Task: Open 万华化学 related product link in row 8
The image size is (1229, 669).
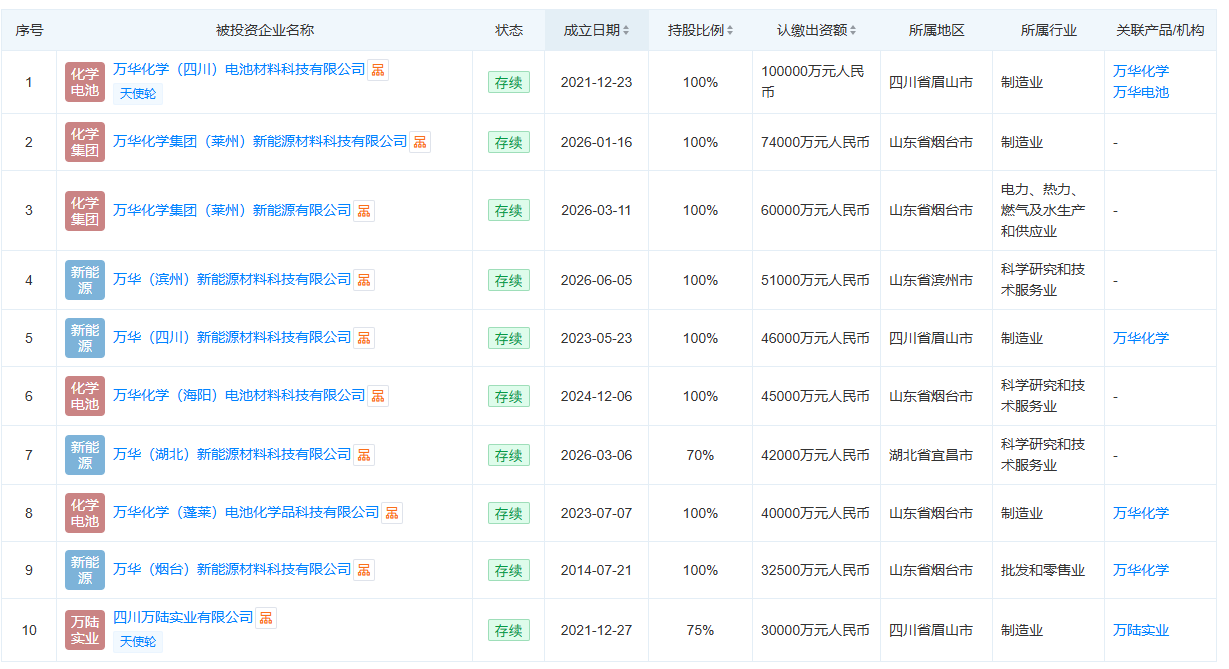Action: point(1141,513)
